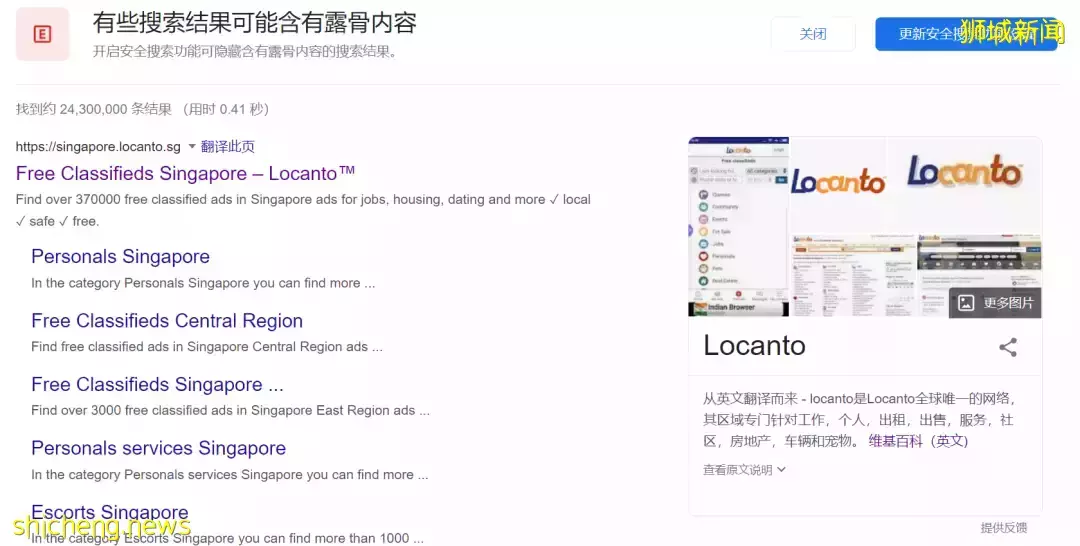1080x546 pixels.
Task: Click 更多图片 more images button
Action: (x=995, y=303)
